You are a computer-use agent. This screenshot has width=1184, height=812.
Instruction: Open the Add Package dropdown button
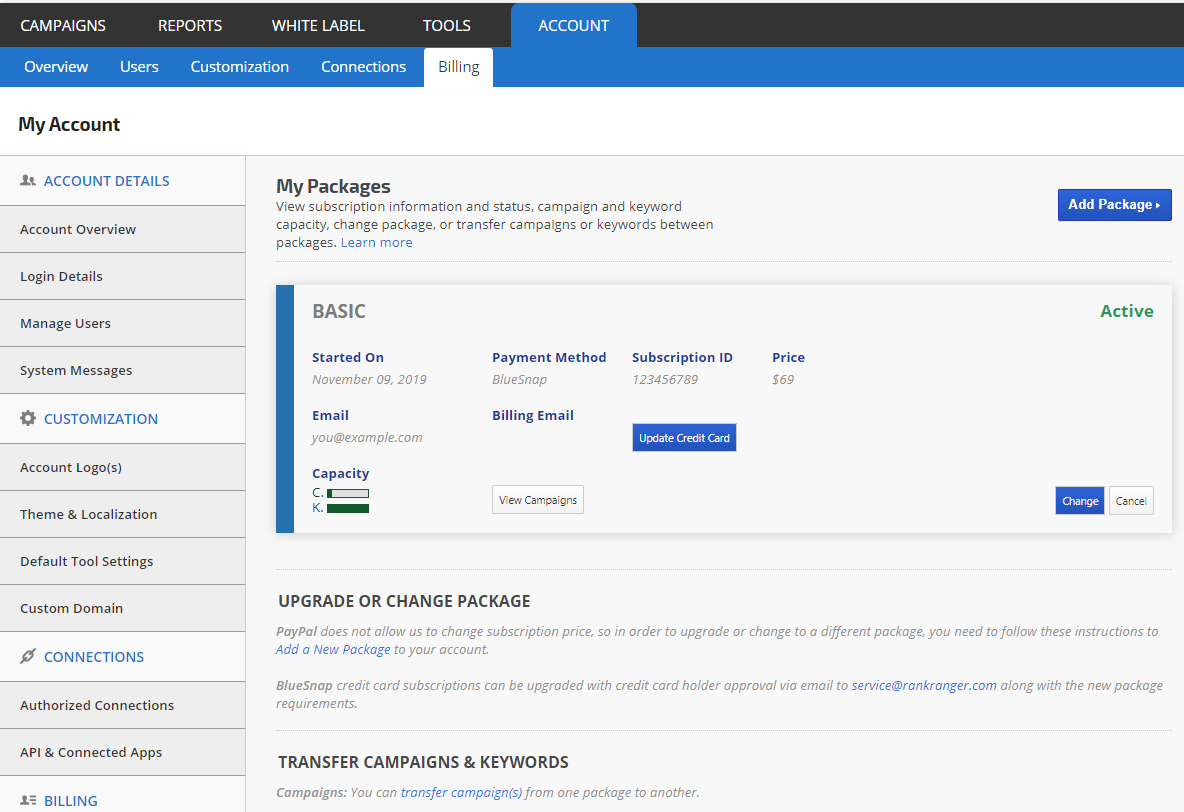click(x=1114, y=205)
